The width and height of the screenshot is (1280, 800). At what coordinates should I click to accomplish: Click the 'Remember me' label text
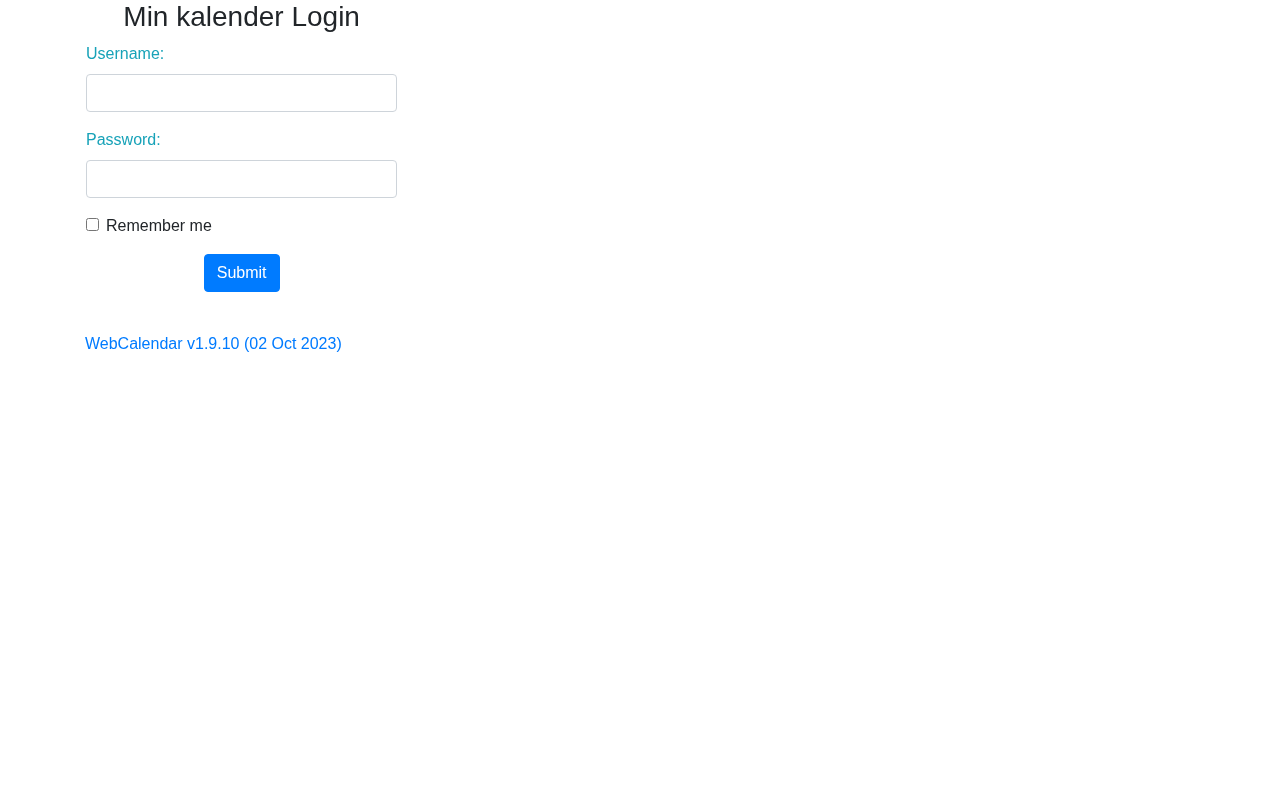[159, 226]
